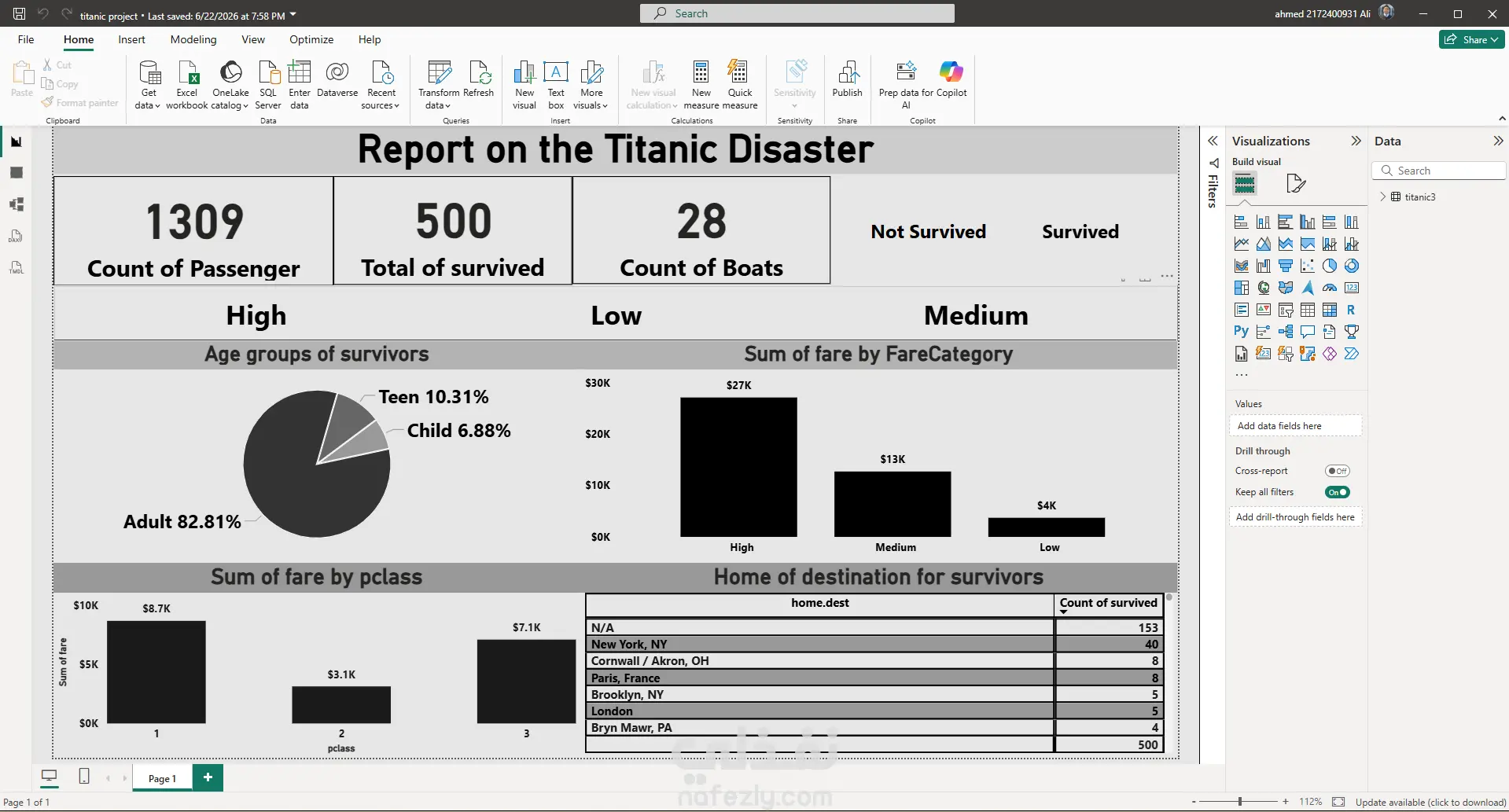
Task: Select the Ribbon chart visual
Action: (x=1242, y=266)
